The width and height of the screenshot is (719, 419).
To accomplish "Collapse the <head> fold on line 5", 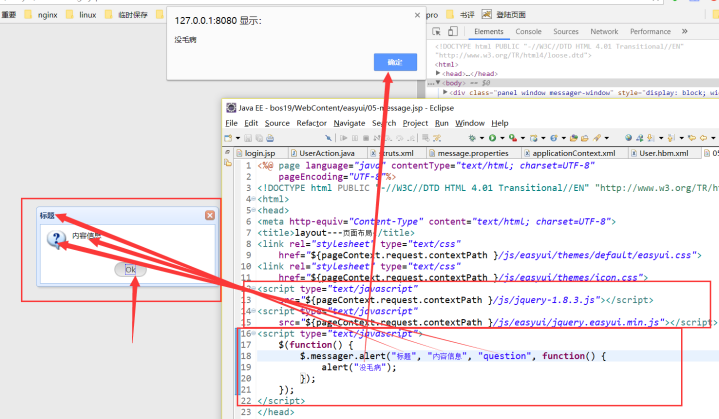I will pyautogui.click(x=254, y=210).
